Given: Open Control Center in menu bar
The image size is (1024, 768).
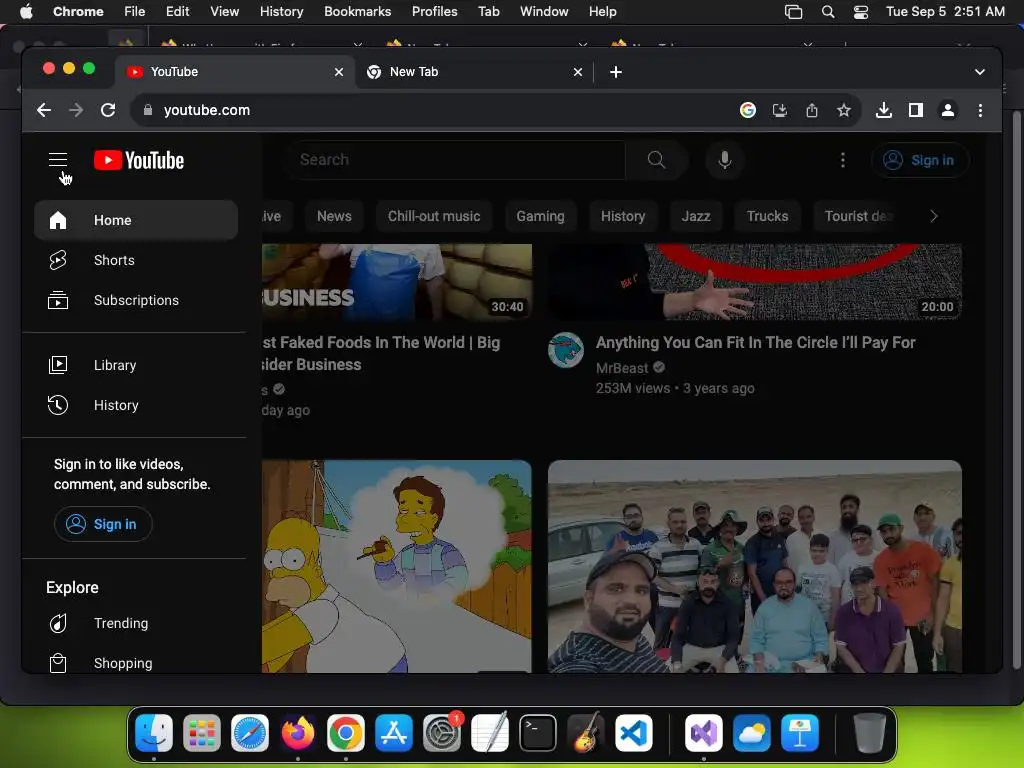Looking at the screenshot, I should [861, 11].
